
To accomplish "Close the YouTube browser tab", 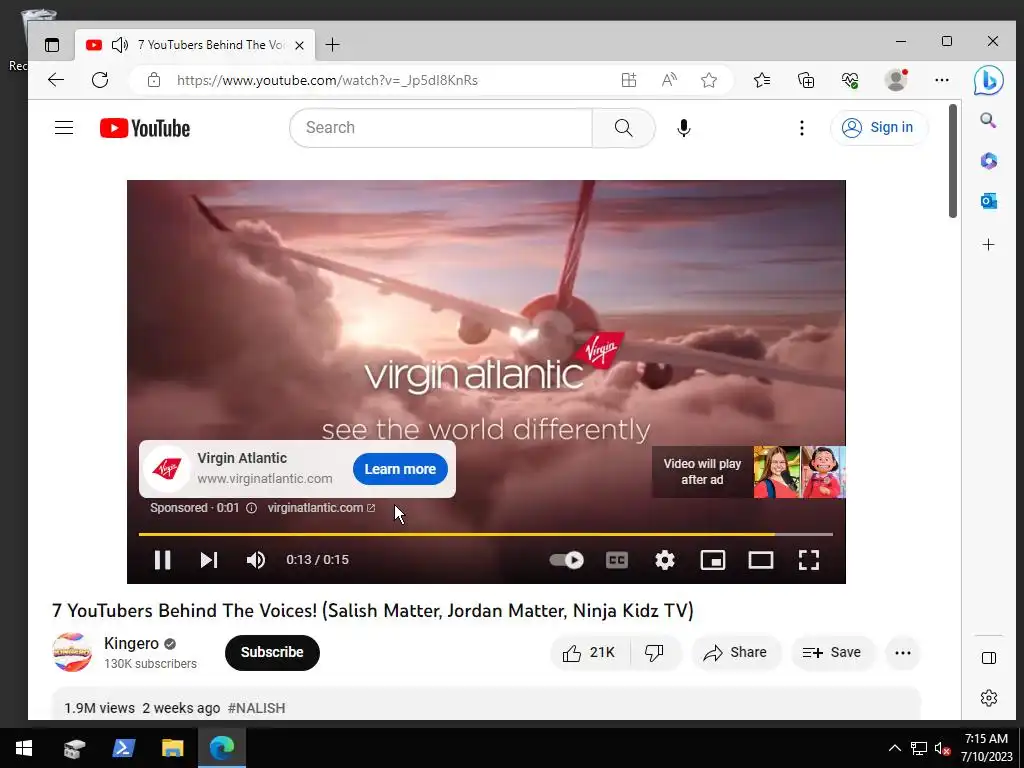I will click(299, 45).
